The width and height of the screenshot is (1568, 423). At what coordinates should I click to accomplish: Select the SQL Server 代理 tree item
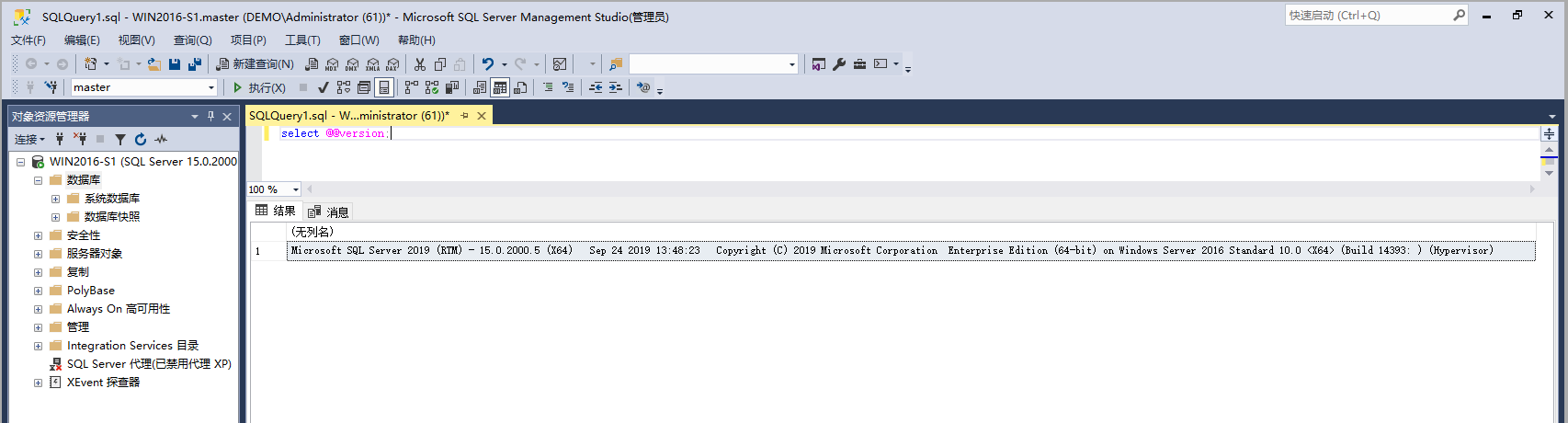coord(149,364)
